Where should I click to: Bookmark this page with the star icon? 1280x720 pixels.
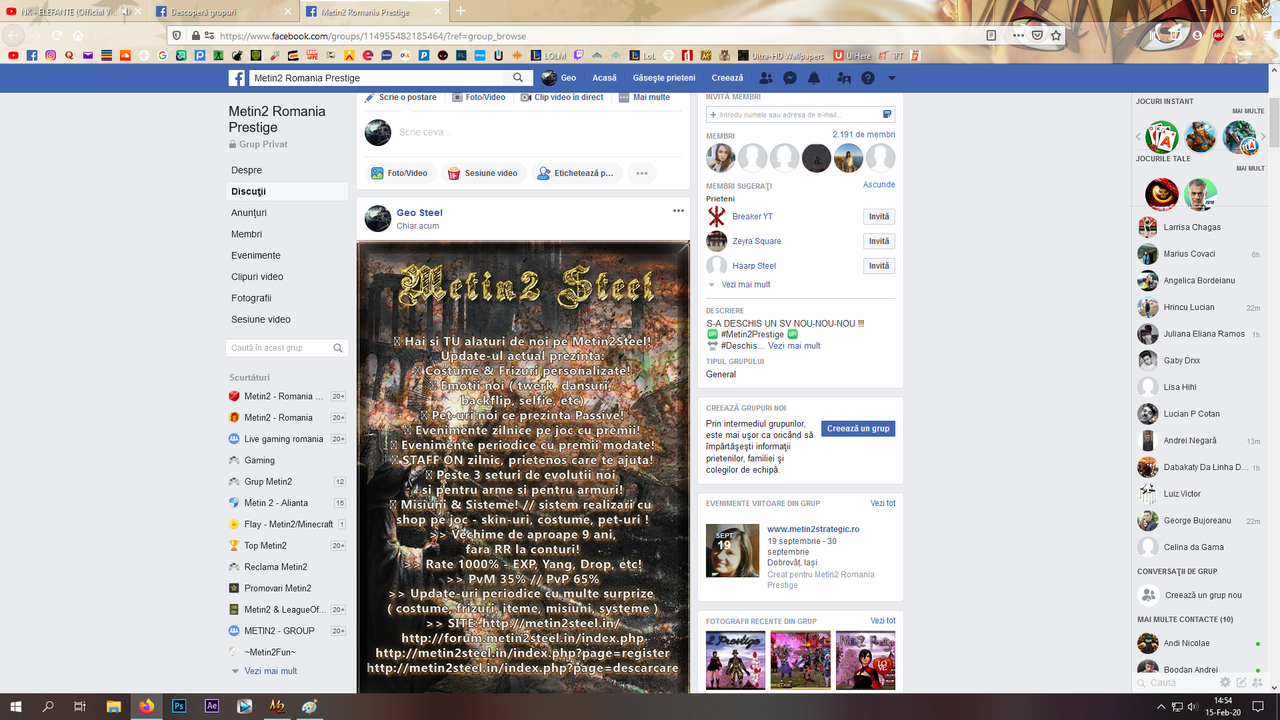pyautogui.click(x=1056, y=35)
